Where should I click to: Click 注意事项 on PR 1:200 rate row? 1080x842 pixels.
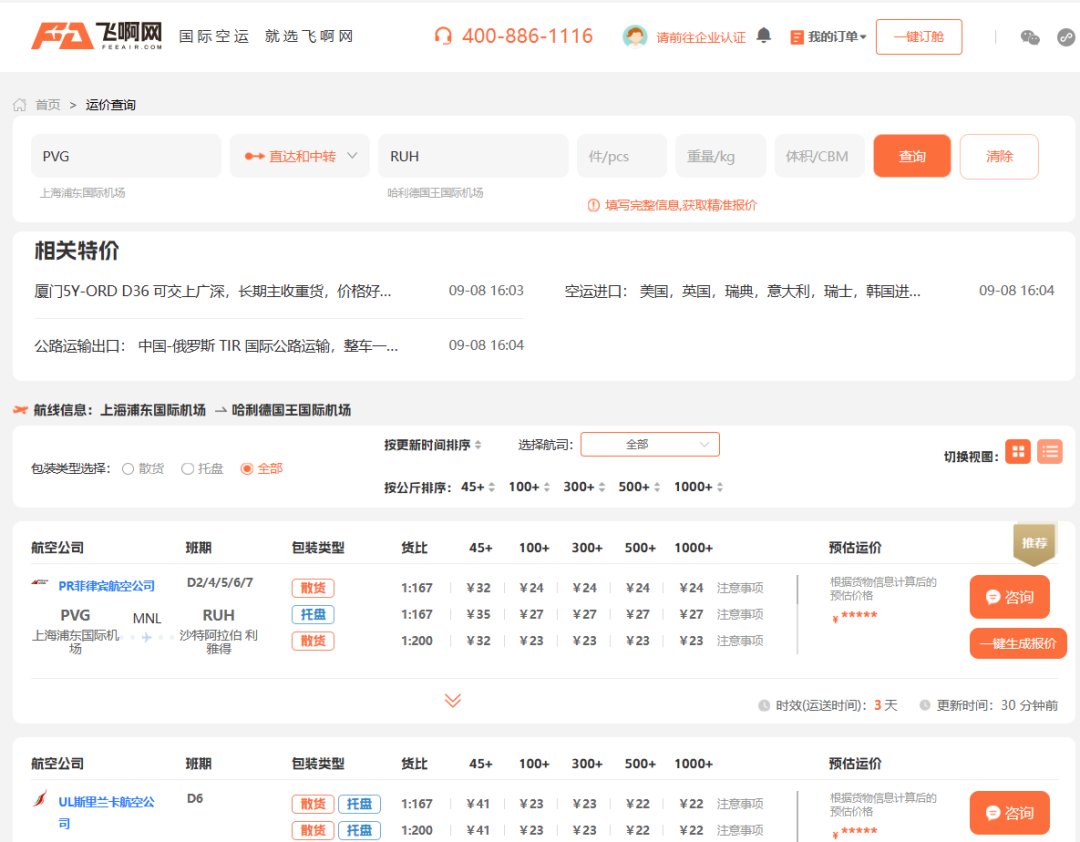click(740, 641)
